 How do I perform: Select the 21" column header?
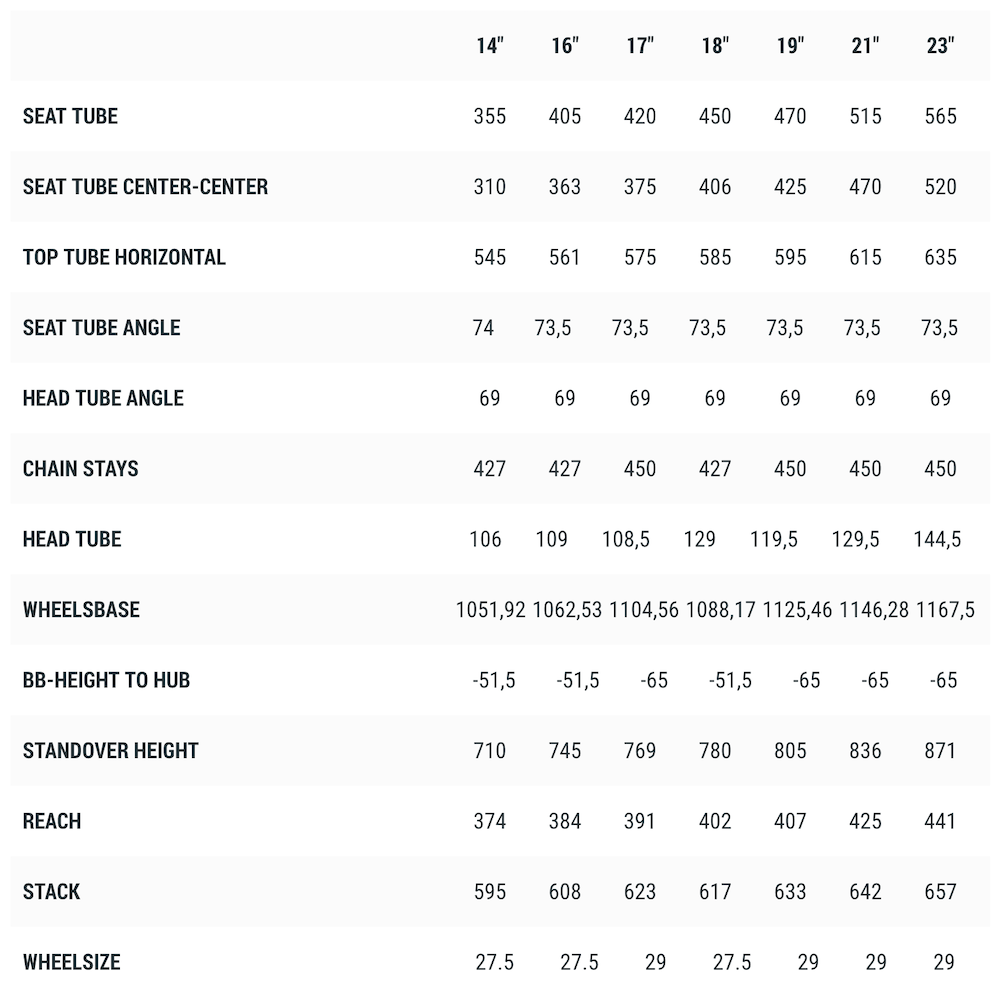click(866, 45)
